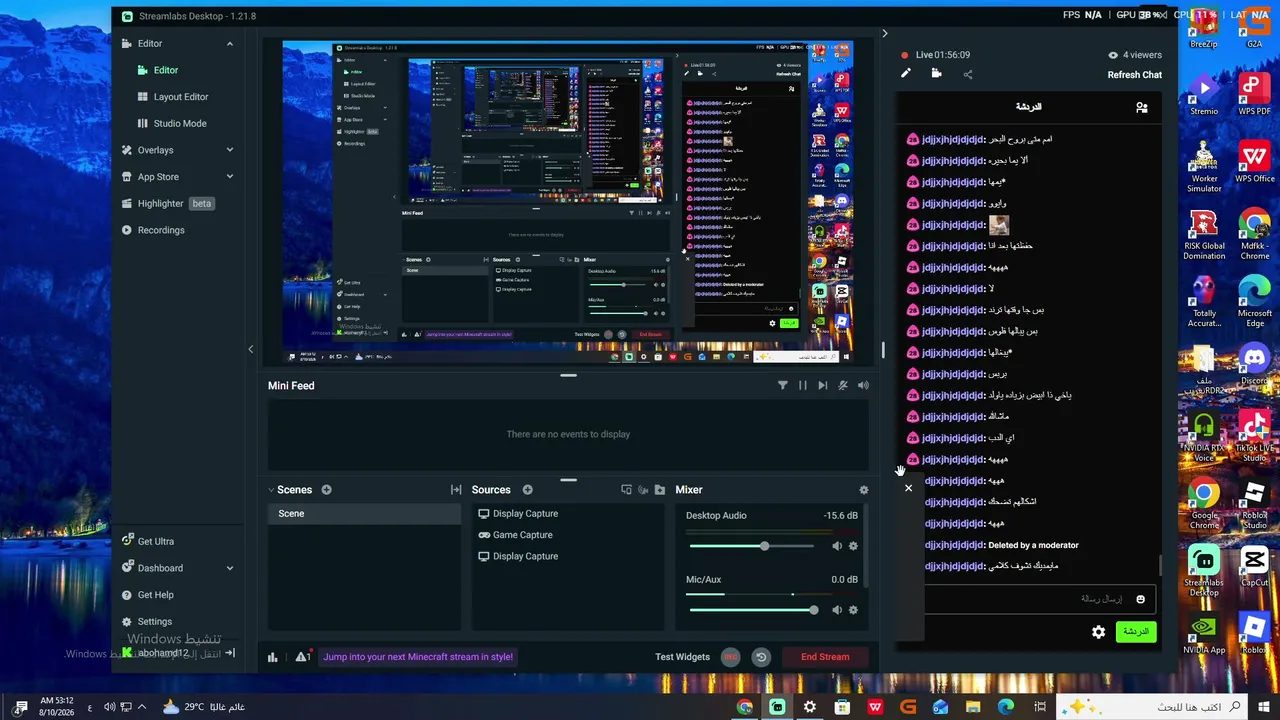Close chat popup with X icon
The image size is (1280, 720).
tap(908, 488)
